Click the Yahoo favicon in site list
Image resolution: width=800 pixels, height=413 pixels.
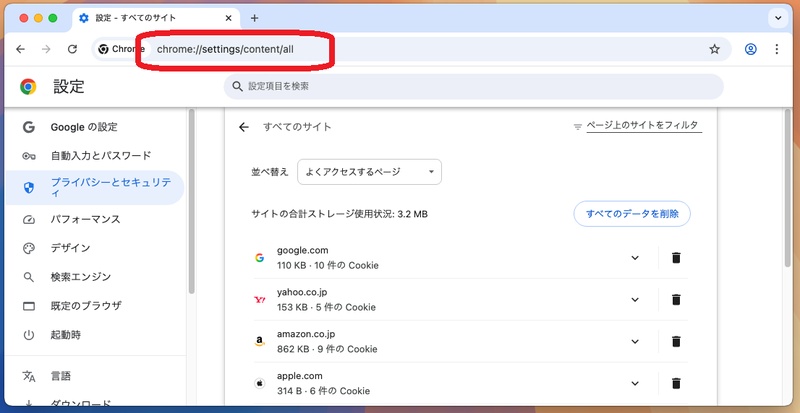pos(260,300)
